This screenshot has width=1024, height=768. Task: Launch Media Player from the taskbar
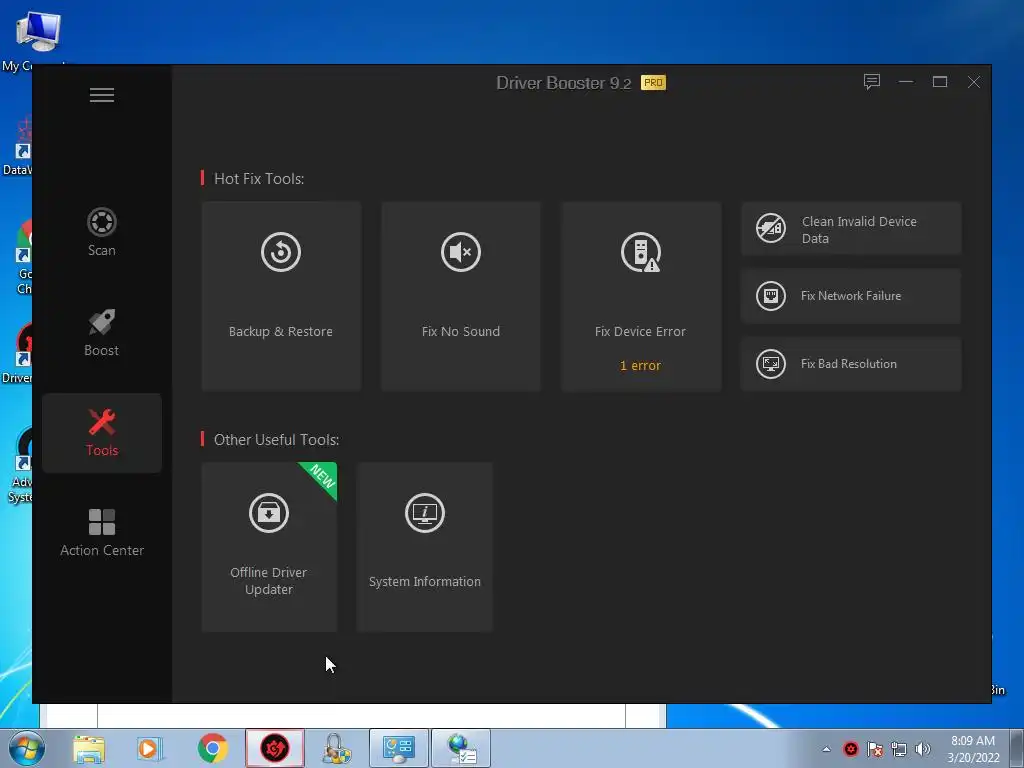pyautogui.click(x=148, y=748)
